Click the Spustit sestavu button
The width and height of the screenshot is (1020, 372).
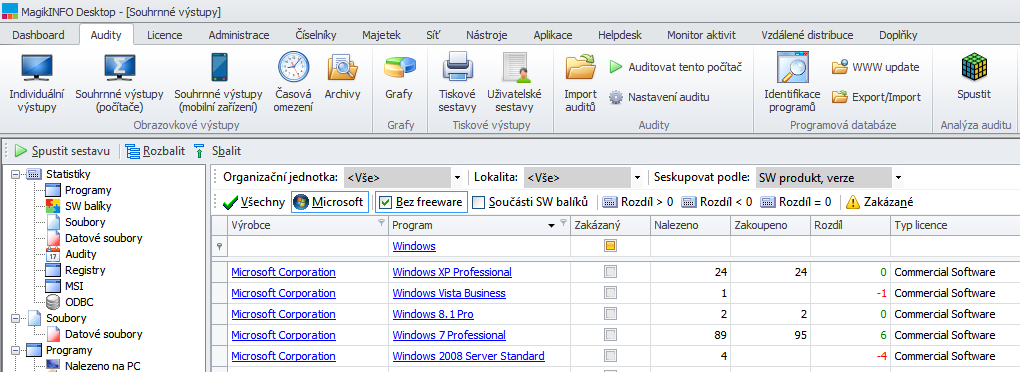(62, 151)
